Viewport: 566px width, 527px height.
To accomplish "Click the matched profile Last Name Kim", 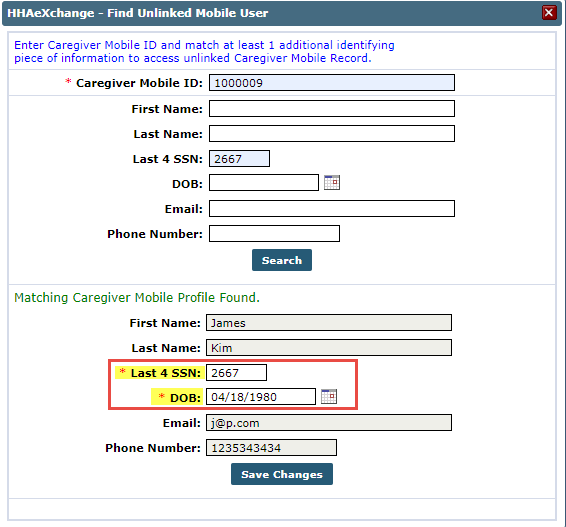I will [329, 348].
